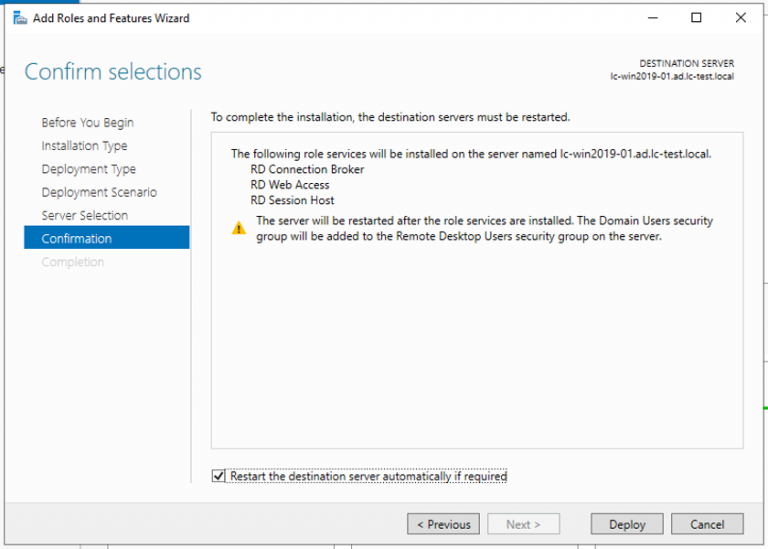
Task: Click the 'To complete the installation' message
Action: tap(390, 118)
